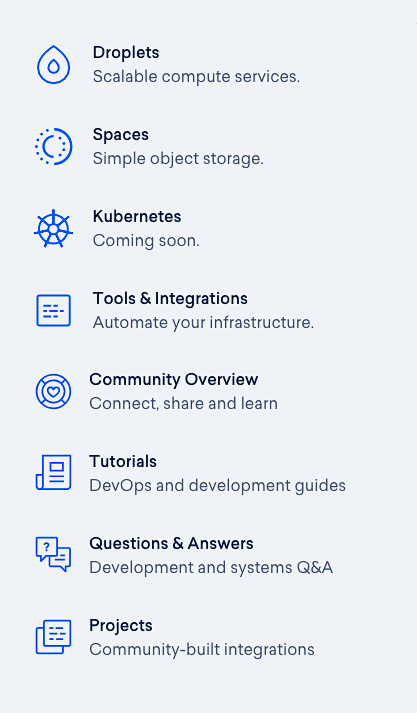Screen dimensions: 417x713
Task: Click the Tutorials document scroll icon
Action: [x=53, y=472]
